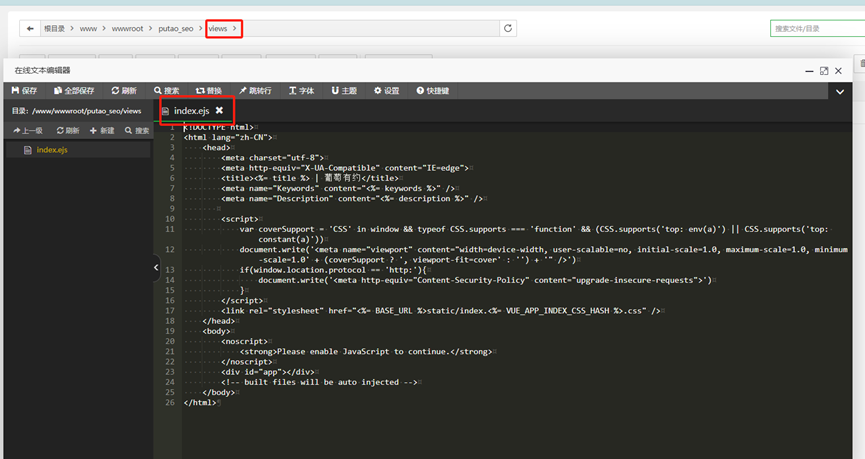Viewport: 865px width, 459px height.
Task: Click the '</html>' closing tag line
Action: coord(200,403)
